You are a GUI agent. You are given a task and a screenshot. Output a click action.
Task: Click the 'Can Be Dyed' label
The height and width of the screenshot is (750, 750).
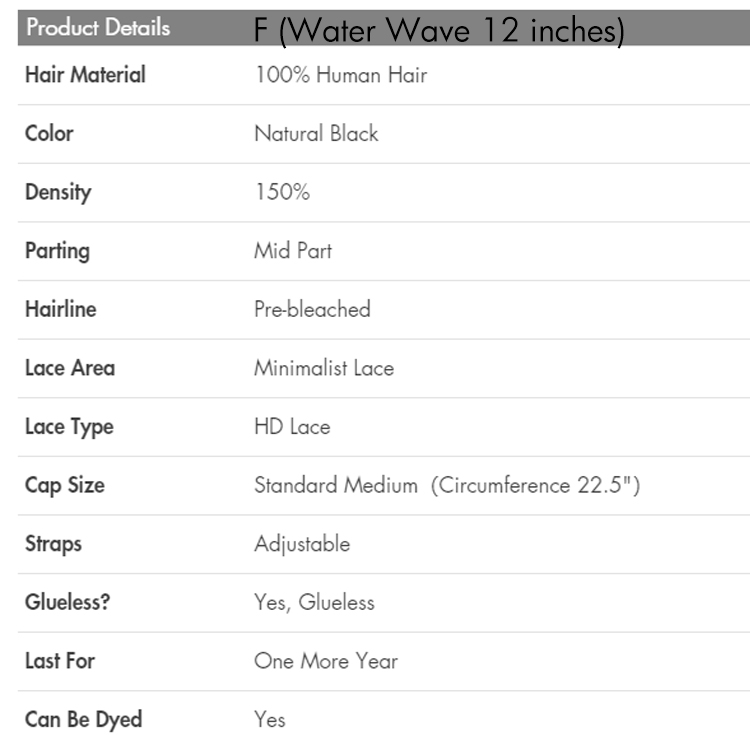tap(83, 719)
